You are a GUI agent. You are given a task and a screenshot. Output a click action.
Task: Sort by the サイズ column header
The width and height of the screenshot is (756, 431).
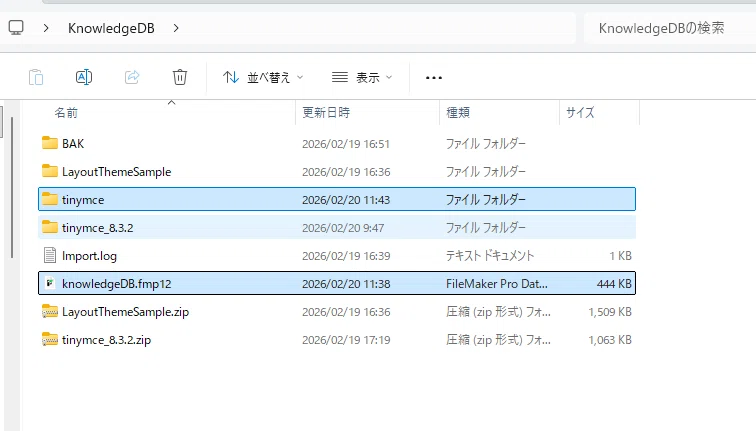(580, 112)
